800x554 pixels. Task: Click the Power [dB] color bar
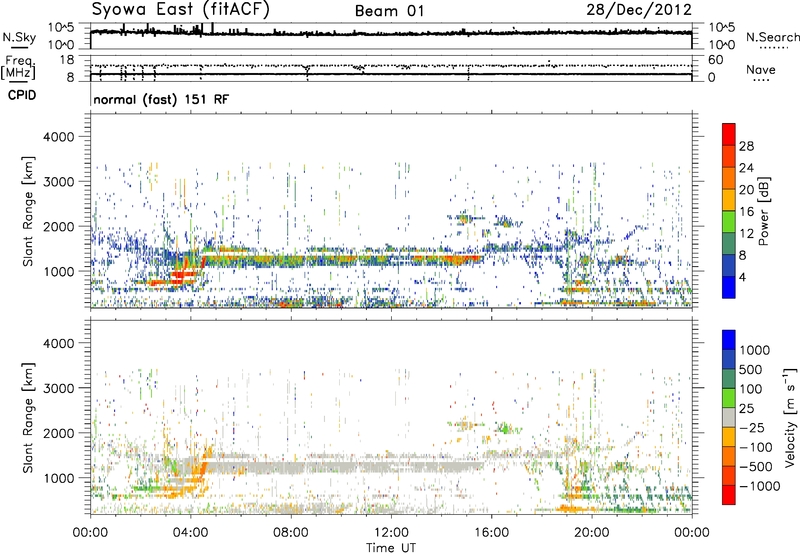(x=729, y=211)
